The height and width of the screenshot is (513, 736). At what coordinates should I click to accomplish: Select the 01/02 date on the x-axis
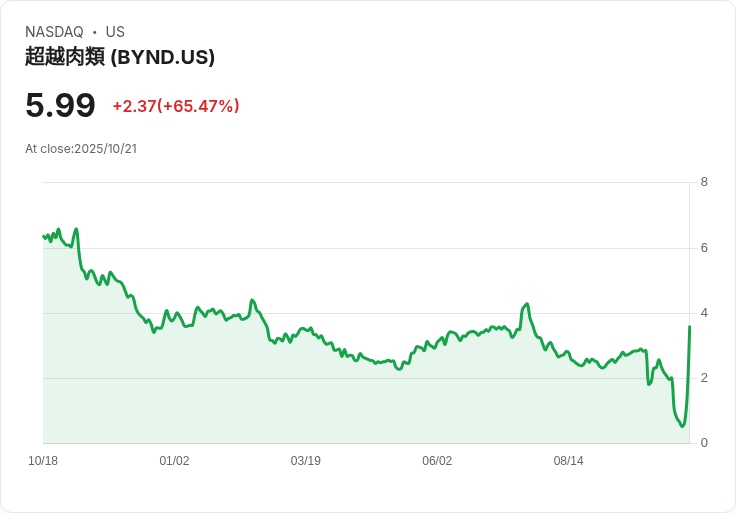174,461
